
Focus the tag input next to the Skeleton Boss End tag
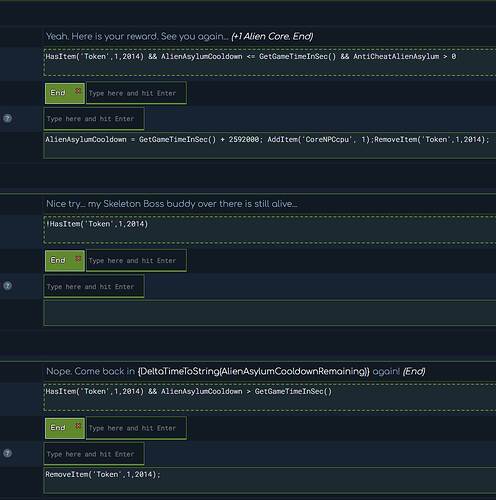(136, 261)
